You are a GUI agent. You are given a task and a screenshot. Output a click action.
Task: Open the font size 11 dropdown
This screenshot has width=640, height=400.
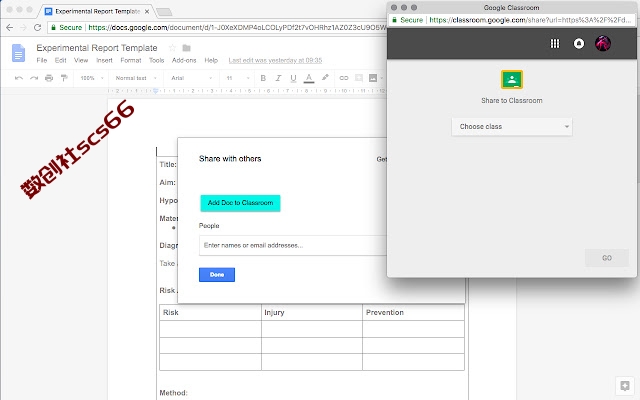[238, 78]
